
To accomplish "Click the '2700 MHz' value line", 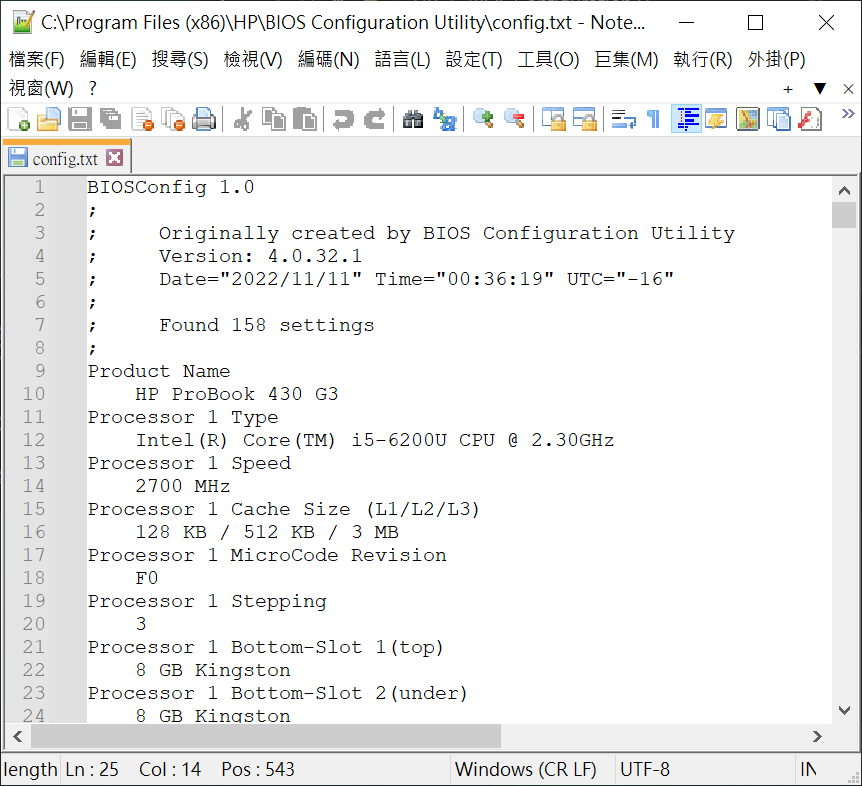I will tap(183, 486).
